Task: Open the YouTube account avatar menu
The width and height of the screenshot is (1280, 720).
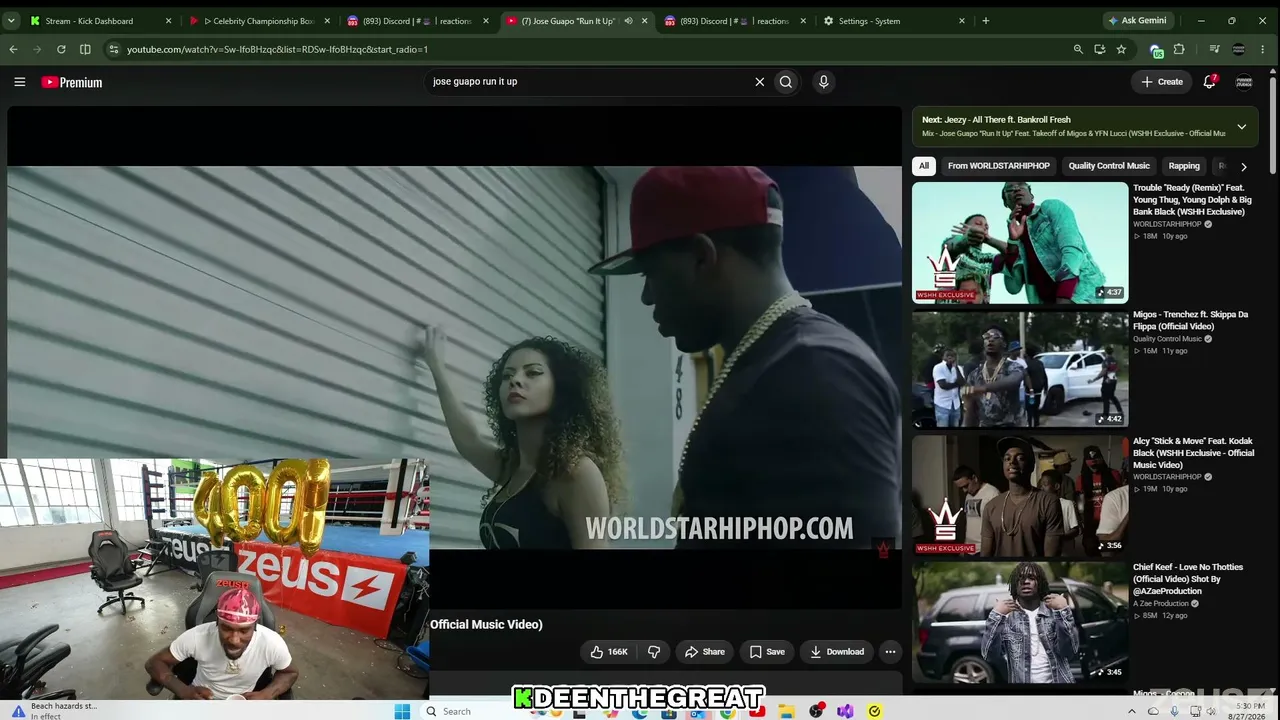Action: click(x=1244, y=82)
